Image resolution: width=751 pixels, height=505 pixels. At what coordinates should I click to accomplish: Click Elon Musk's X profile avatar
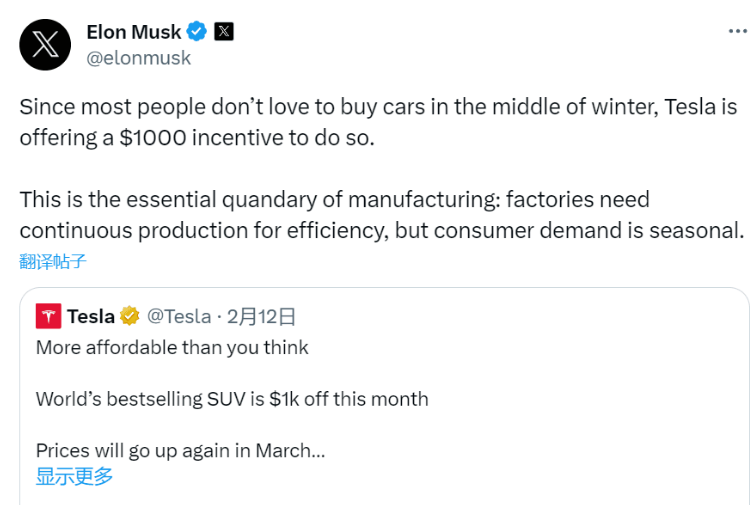pos(45,45)
